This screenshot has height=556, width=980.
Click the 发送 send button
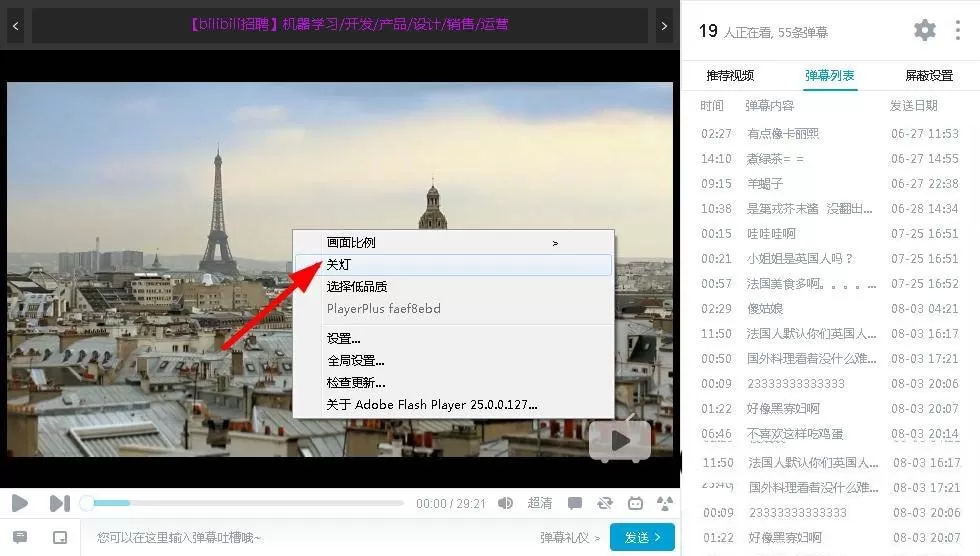[x=642, y=537]
